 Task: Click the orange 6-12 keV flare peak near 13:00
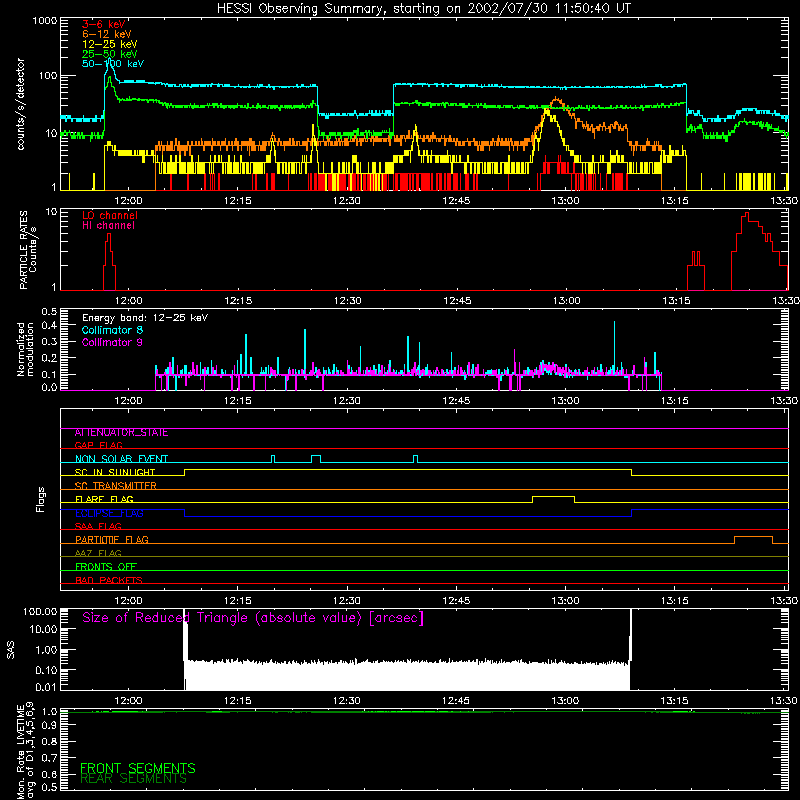[556, 99]
